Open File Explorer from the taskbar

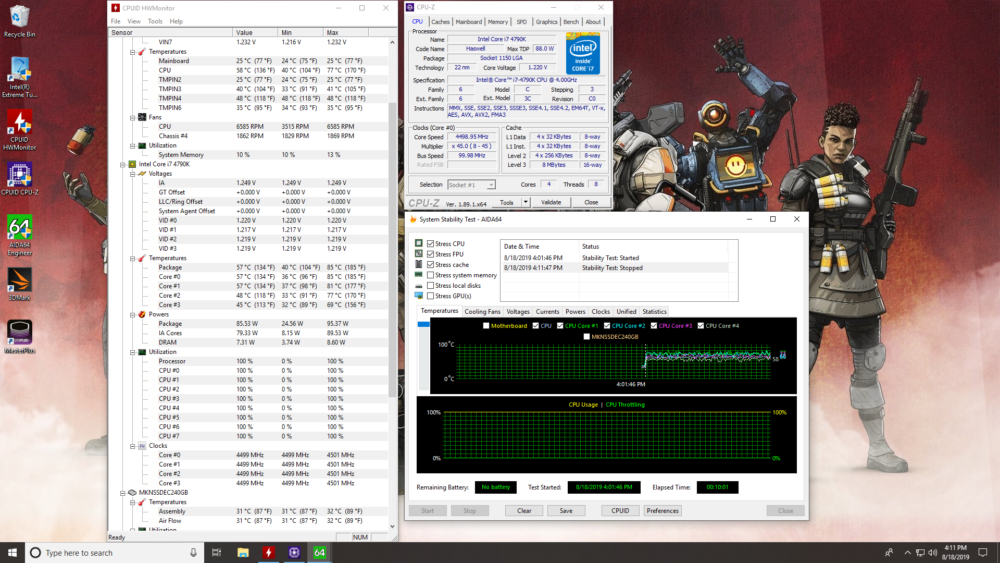pos(242,552)
